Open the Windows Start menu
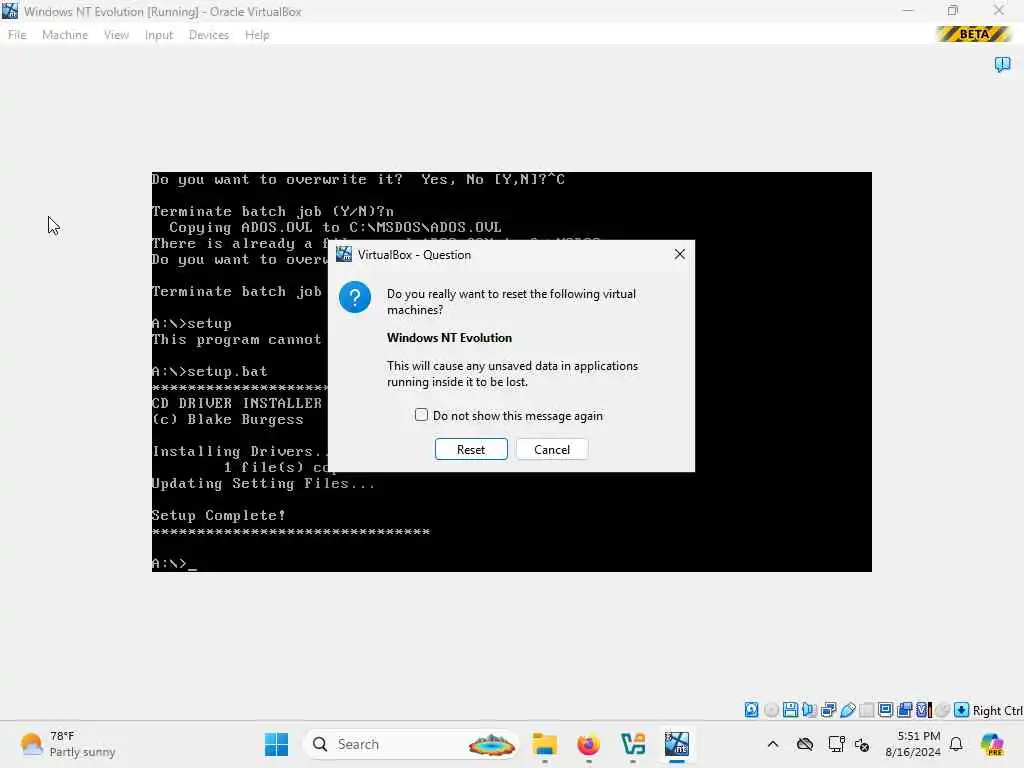 click(276, 744)
